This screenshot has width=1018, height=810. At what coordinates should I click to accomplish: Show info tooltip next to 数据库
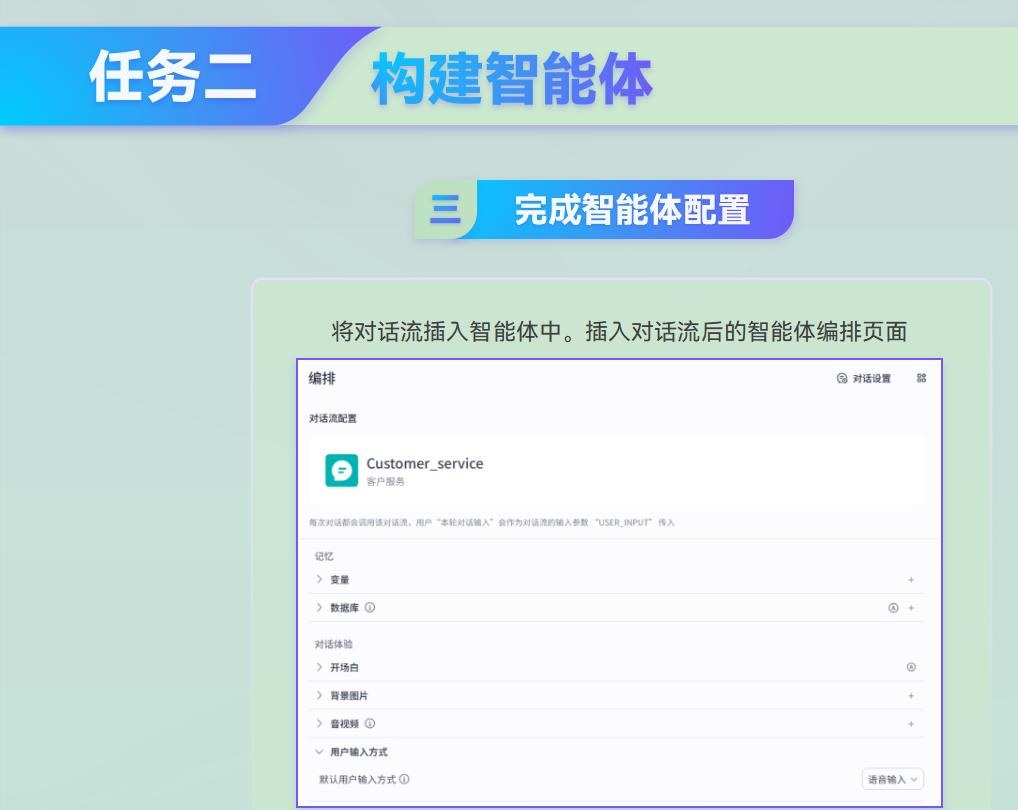[x=370, y=608]
